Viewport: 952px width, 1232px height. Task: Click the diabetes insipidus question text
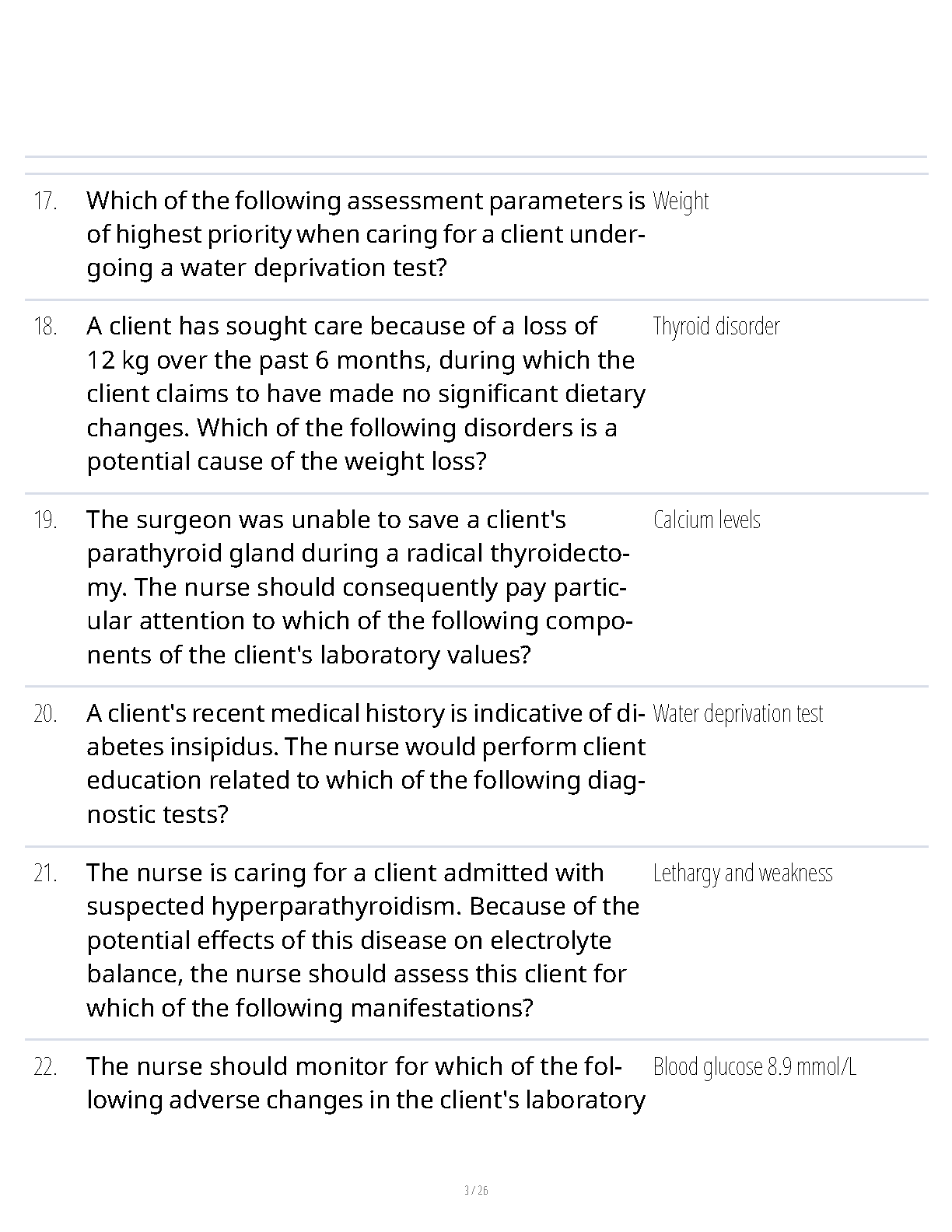tap(364, 764)
